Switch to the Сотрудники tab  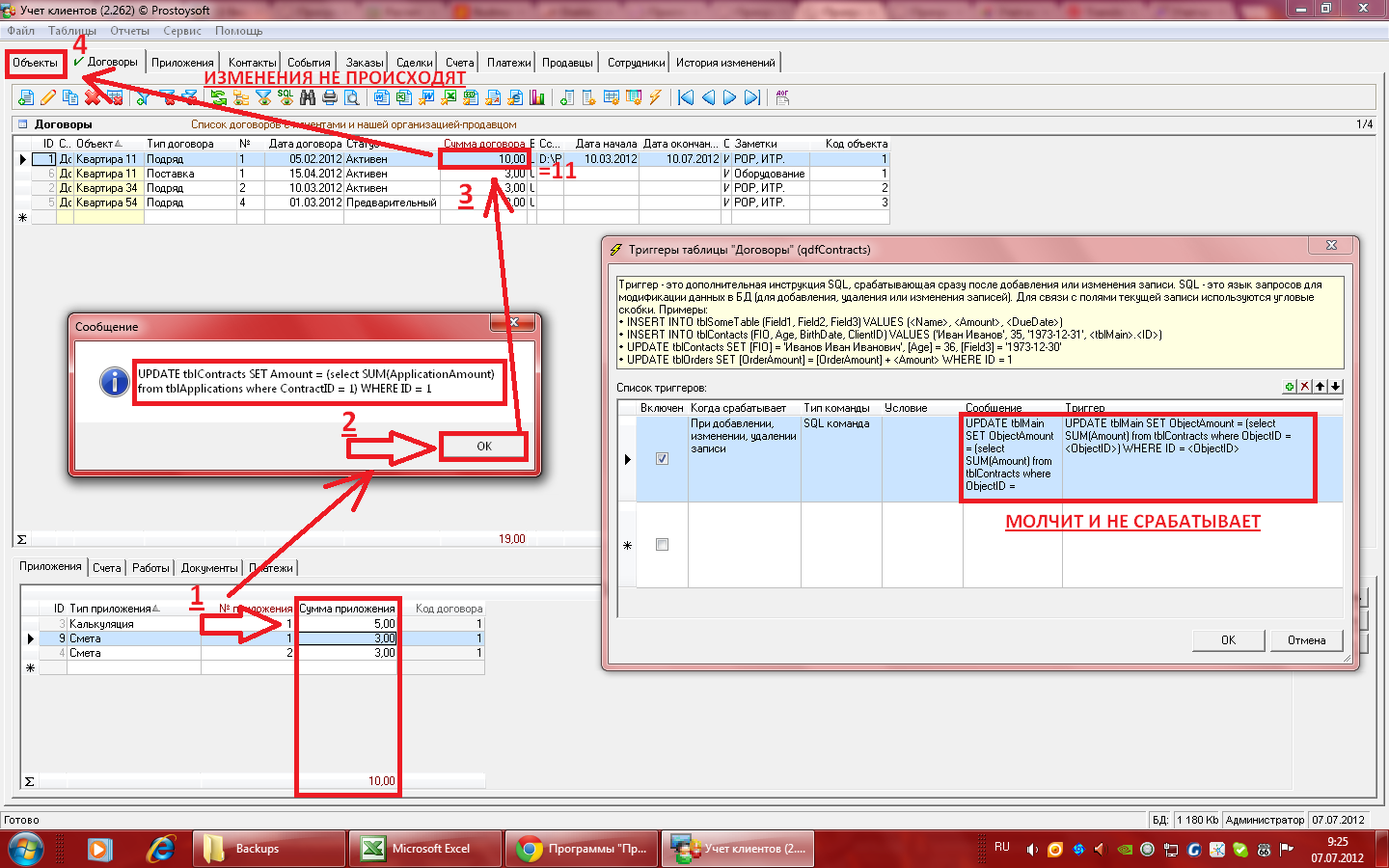[x=636, y=63]
